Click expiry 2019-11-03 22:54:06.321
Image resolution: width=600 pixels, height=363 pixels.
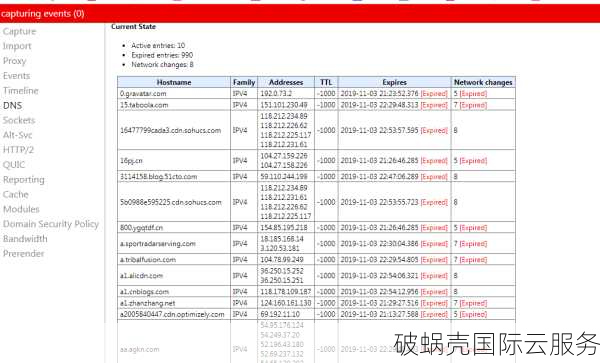click(379, 276)
